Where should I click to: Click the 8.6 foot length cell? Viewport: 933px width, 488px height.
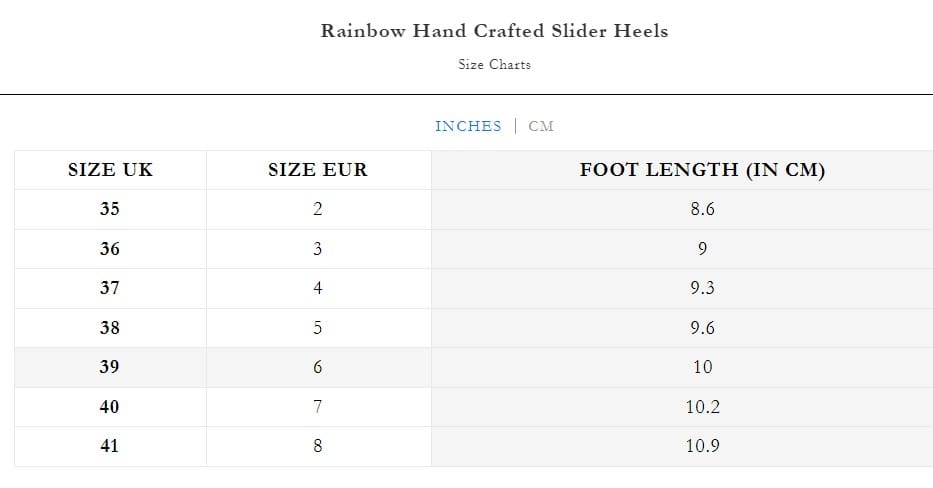[702, 210]
